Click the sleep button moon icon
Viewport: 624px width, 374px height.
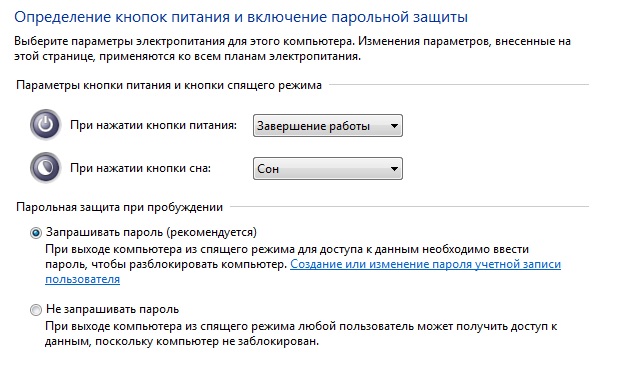click(45, 168)
